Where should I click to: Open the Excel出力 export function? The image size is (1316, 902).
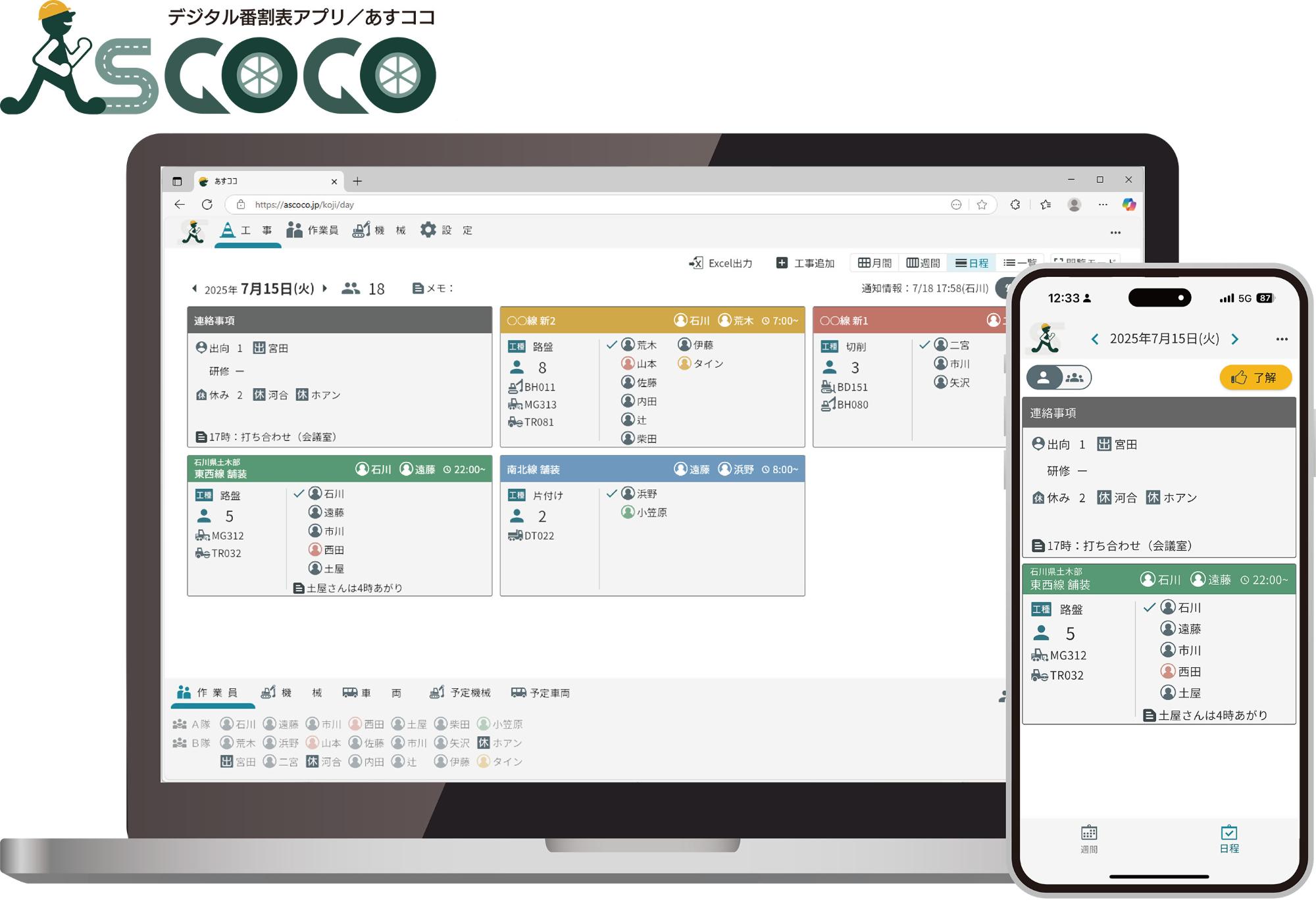point(721,263)
